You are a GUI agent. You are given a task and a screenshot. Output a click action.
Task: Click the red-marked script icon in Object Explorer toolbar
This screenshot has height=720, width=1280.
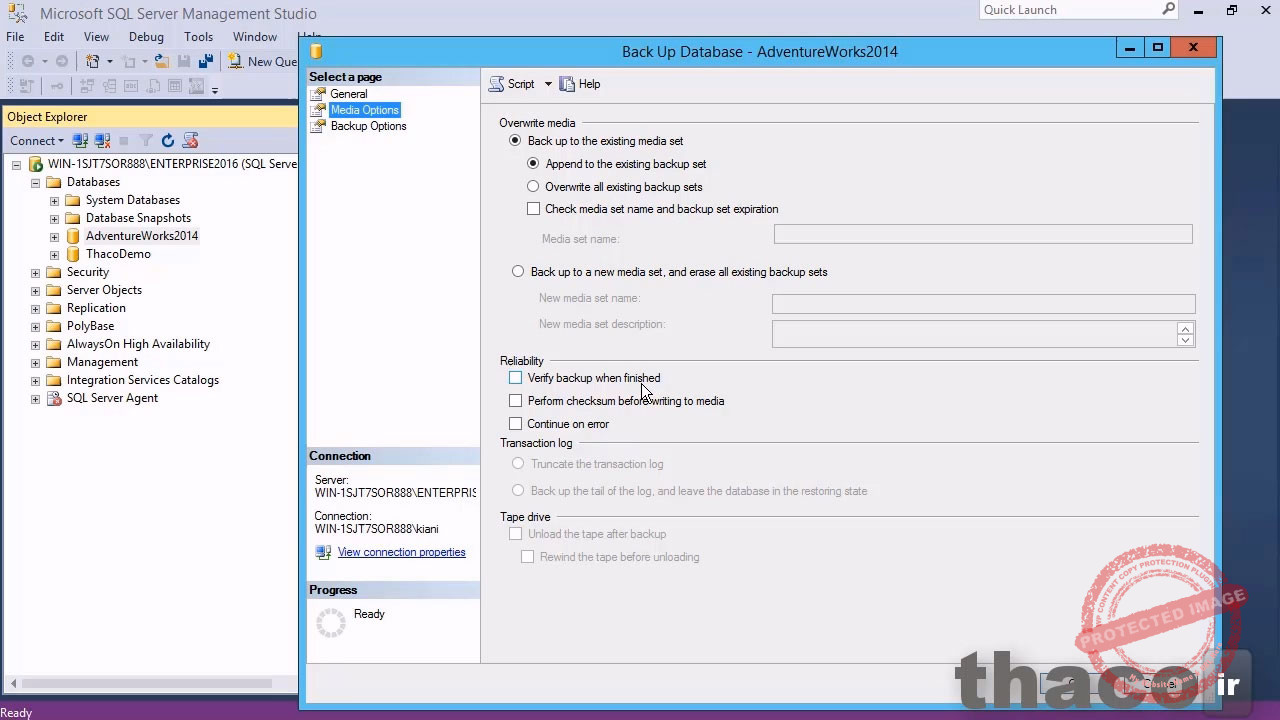(x=190, y=141)
